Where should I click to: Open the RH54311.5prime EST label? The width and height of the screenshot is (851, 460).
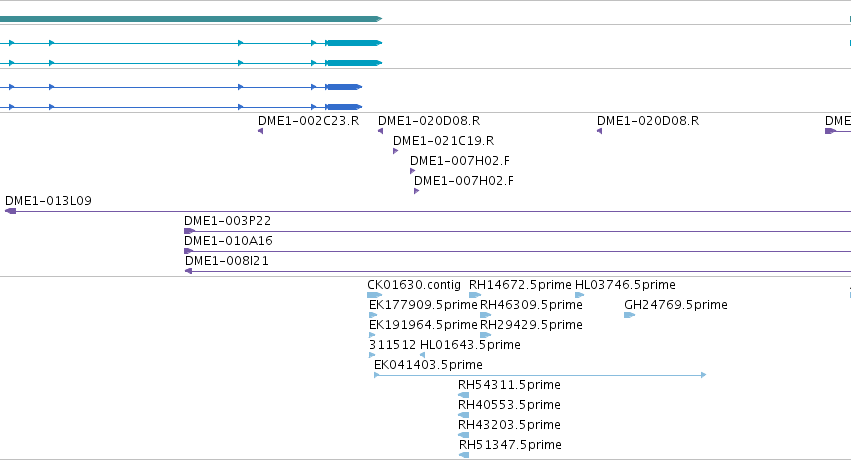coord(509,385)
